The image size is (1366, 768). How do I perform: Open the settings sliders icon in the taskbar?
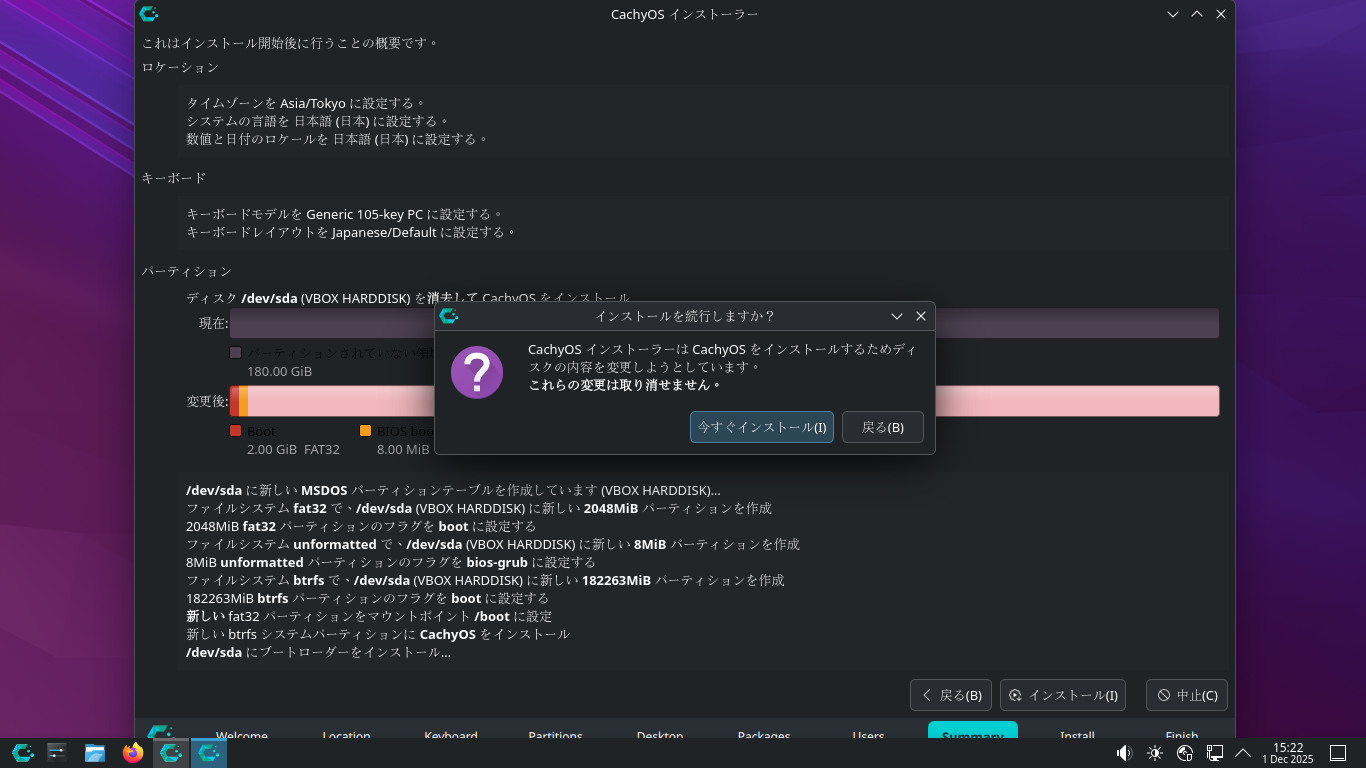57,753
